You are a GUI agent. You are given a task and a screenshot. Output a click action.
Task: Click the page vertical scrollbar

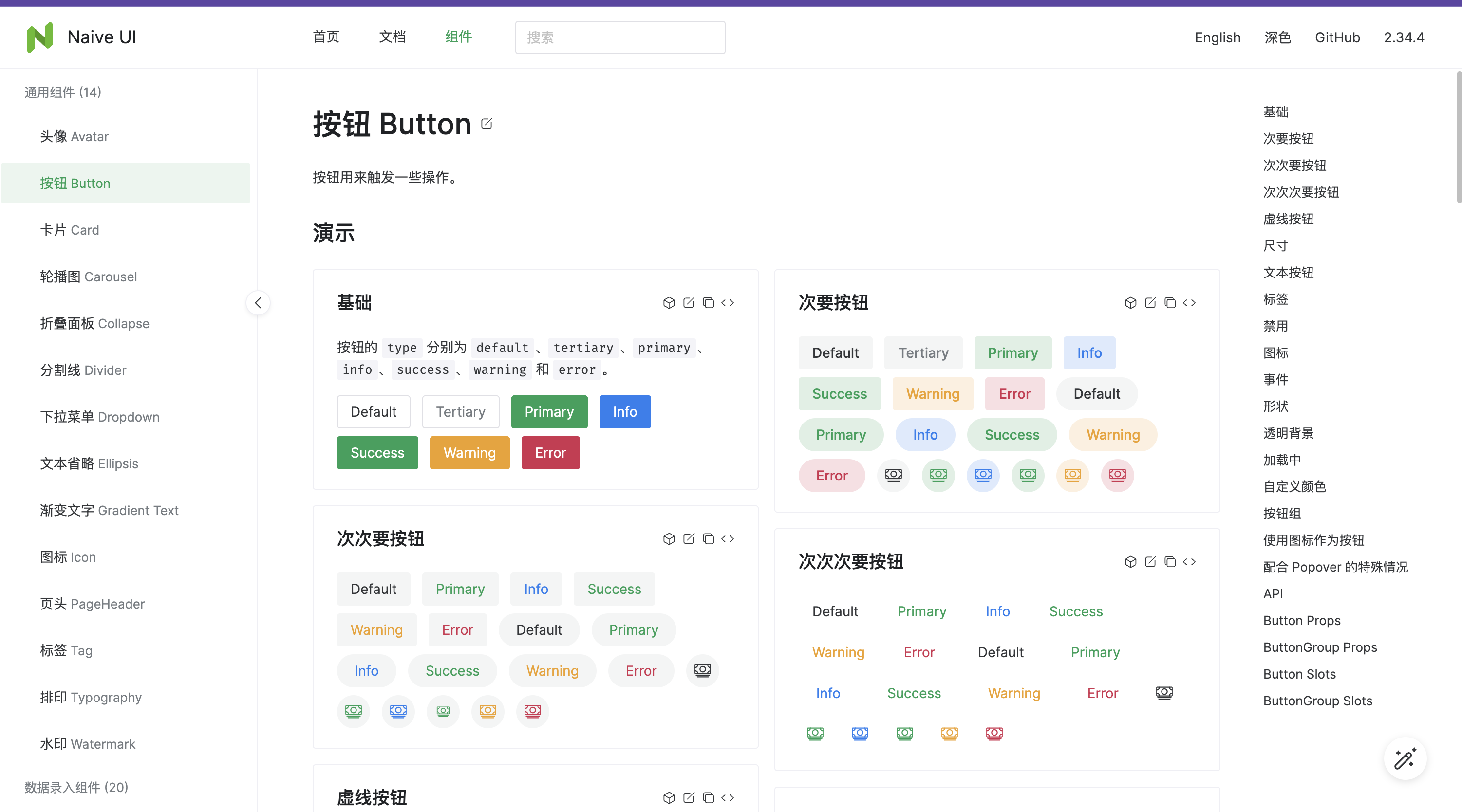coord(1459,136)
